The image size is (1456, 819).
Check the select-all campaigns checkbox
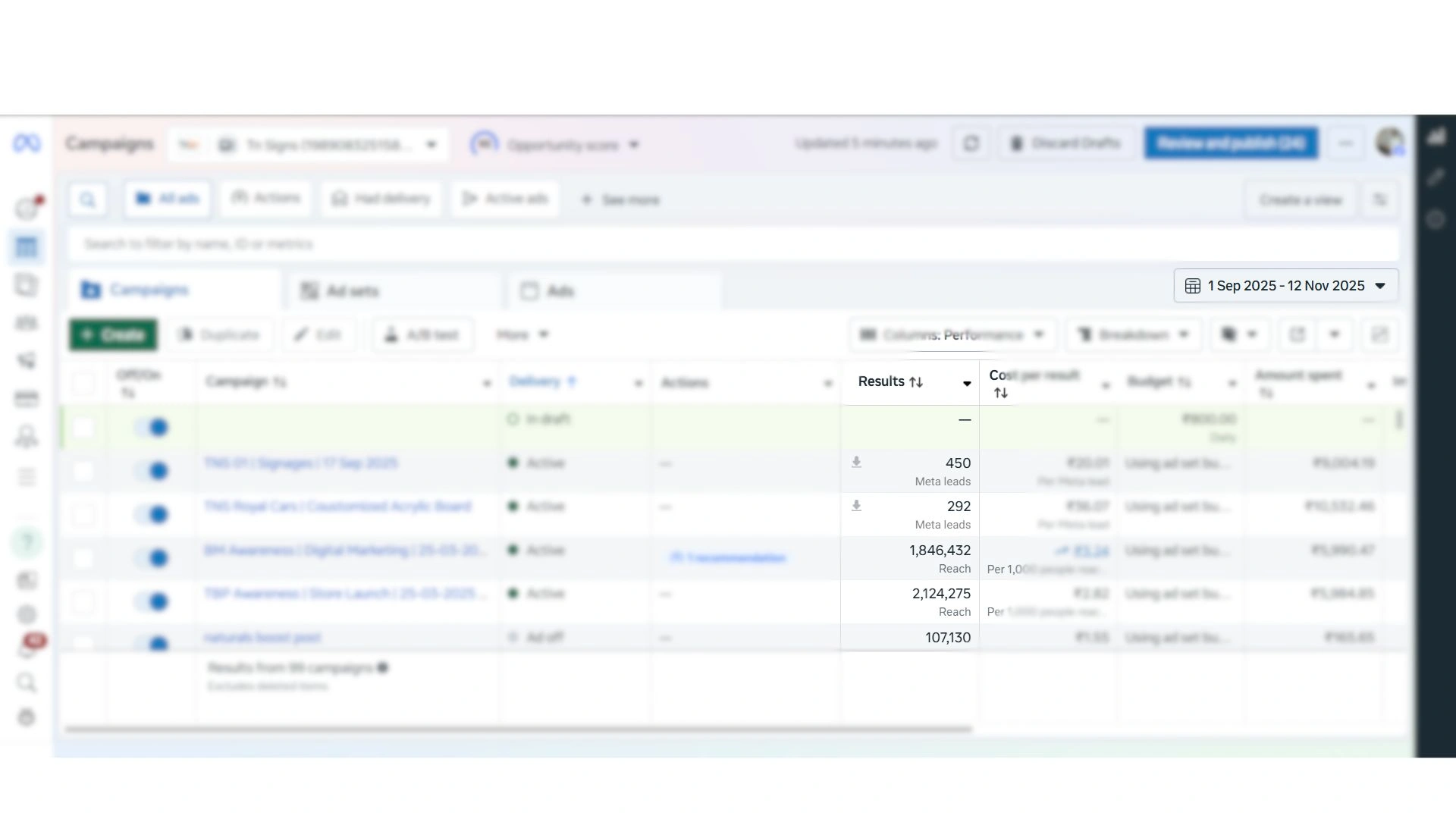click(83, 384)
